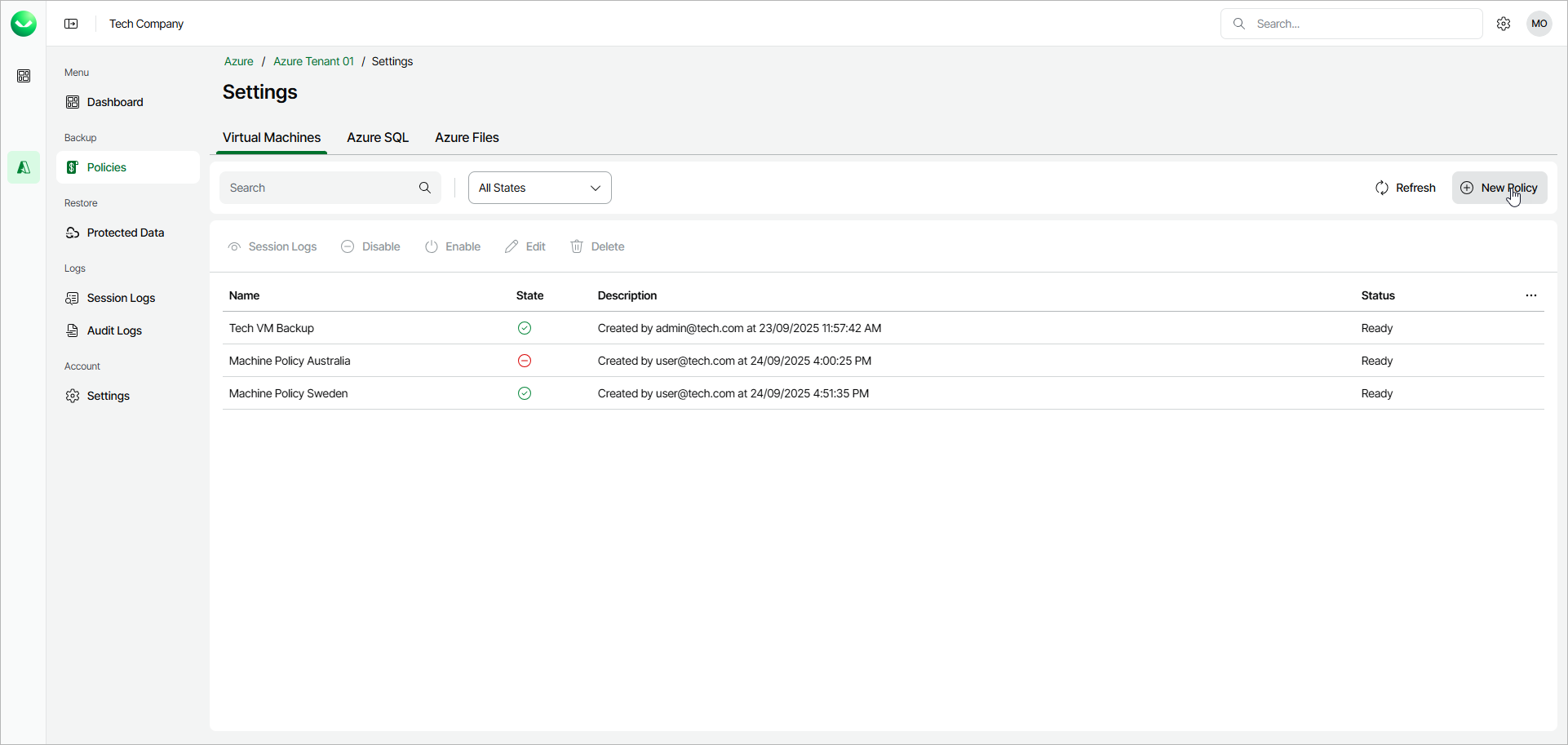Image resolution: width=1568 pixels, height=745 pixels.
Task: Open the MO user avatar menu
Action: coord(1539,24)
